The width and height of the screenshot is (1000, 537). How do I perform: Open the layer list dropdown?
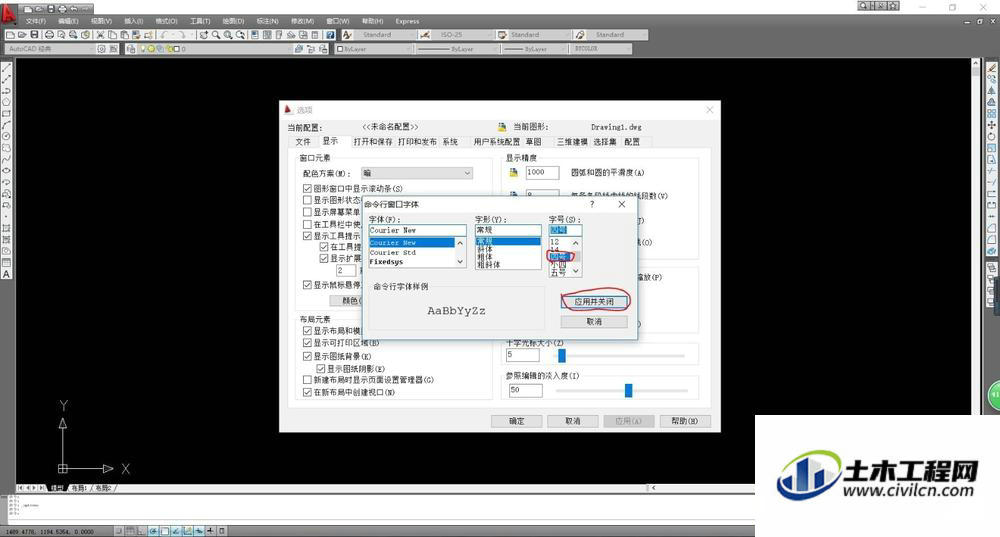coord(215,48)
